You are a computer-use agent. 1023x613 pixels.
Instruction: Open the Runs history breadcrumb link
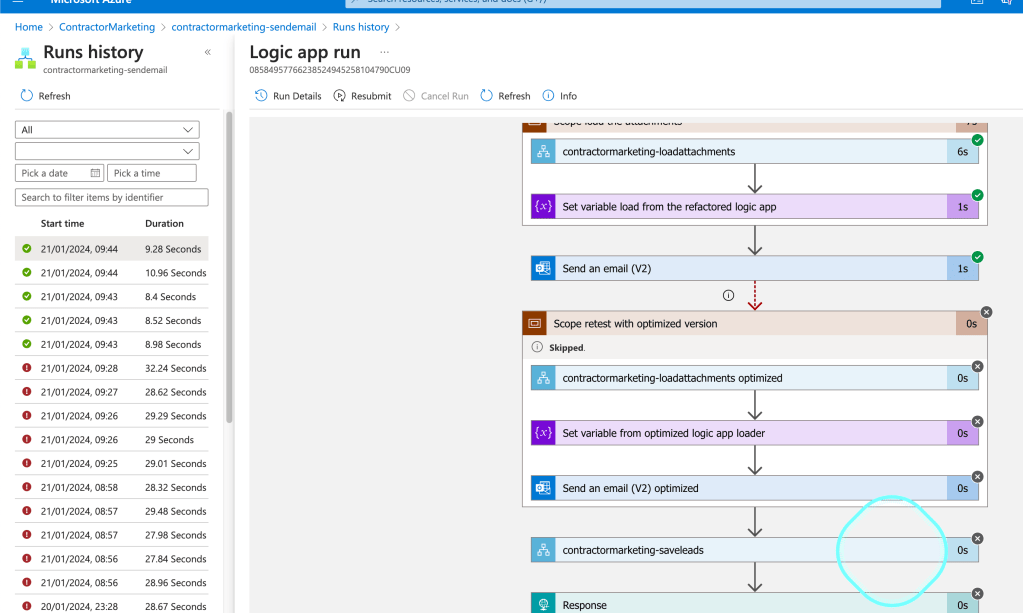[x=361, y=27]
